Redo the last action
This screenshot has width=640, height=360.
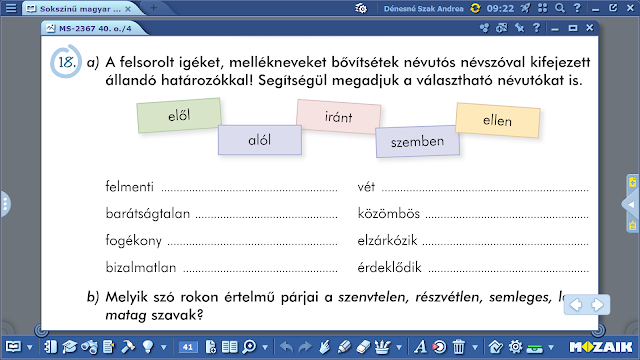(x=304, y=347)
